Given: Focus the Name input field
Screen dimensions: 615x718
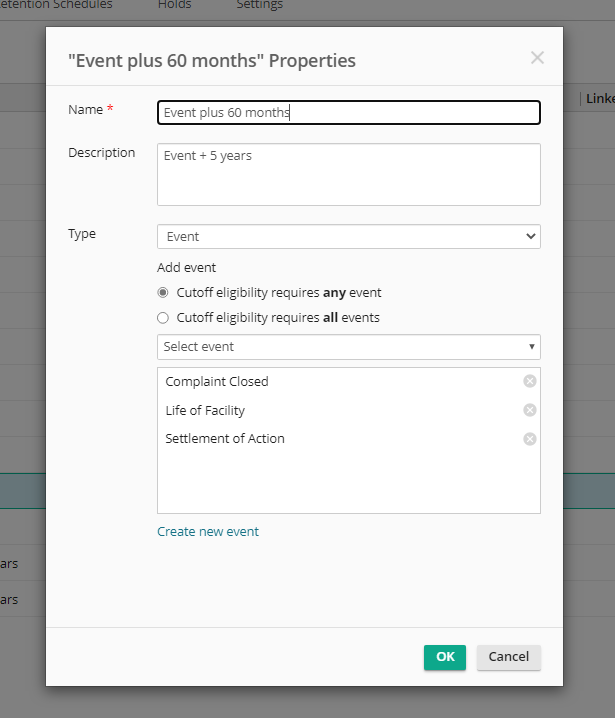Looking at the screenshot, I should 348,112.
